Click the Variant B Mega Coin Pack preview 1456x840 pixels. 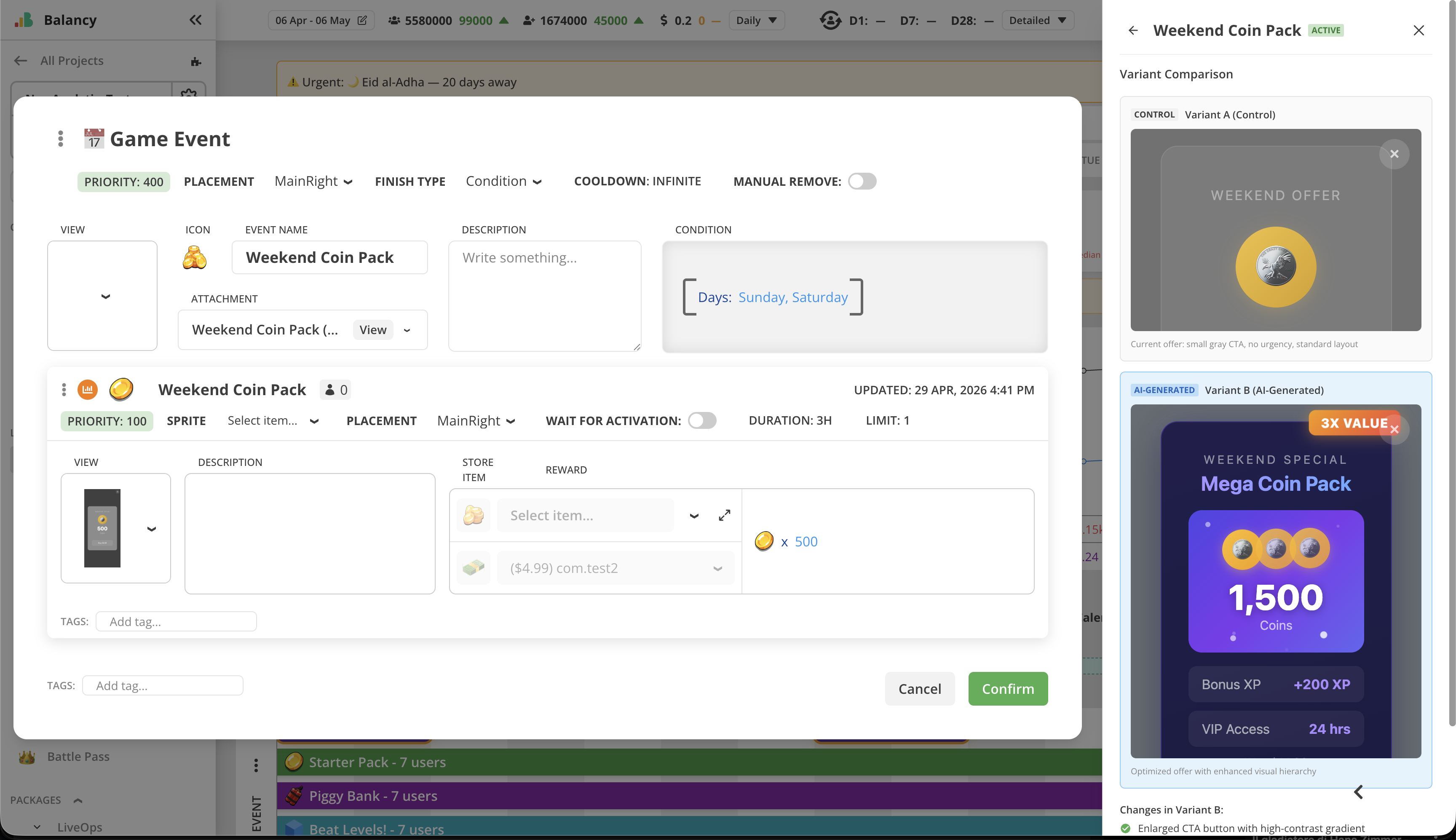click(x=1275, y=581)
